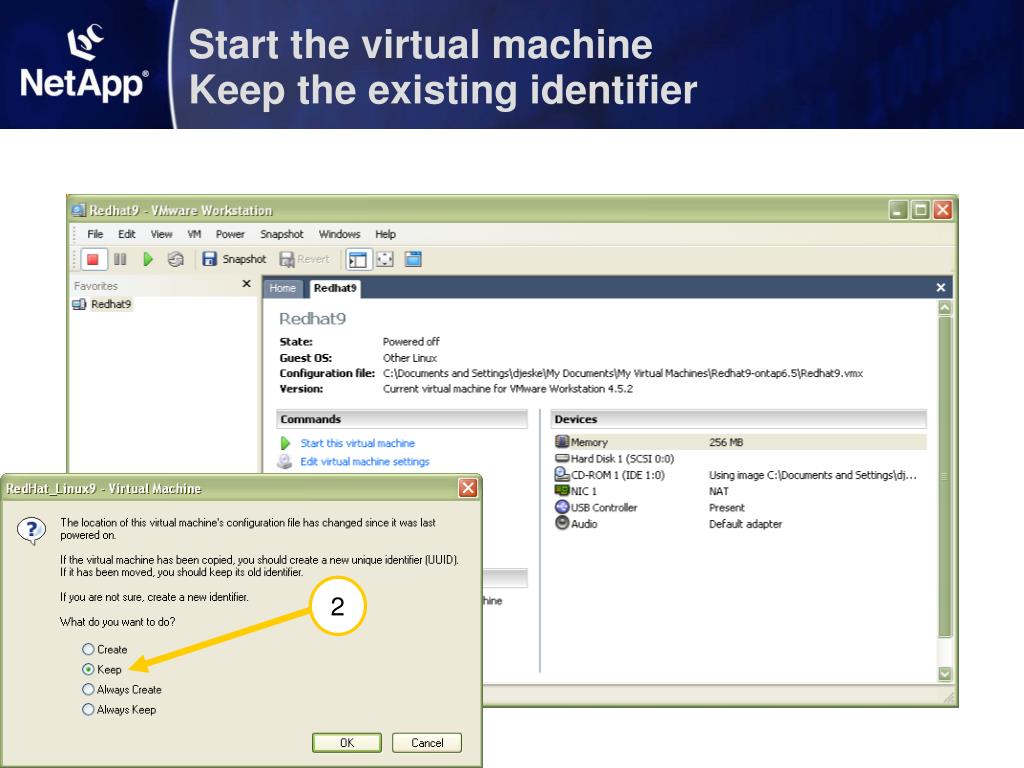Open the Snapshot menu
The height and width of the screenshot is (768, 1024).
click(x=281, y=234)
